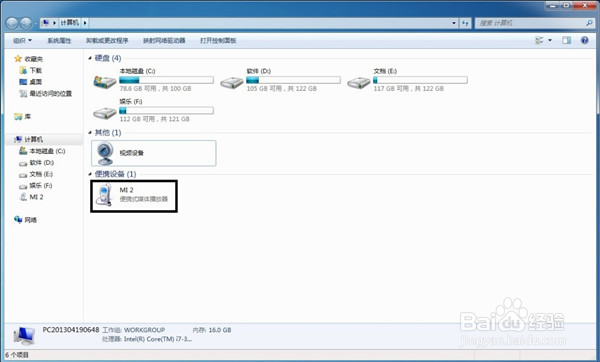
Task: Select 文档 (E:) in the navigation tree
Action: [36, 174]
